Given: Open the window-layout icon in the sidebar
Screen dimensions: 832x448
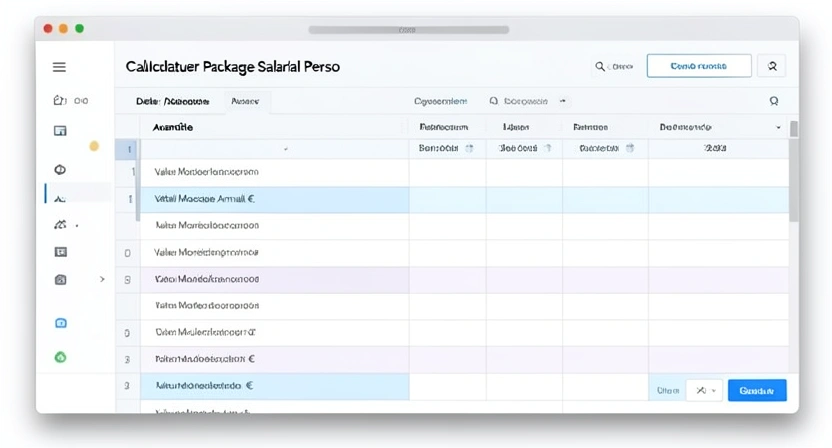Looking at the screenshot, I should [60, 131].
